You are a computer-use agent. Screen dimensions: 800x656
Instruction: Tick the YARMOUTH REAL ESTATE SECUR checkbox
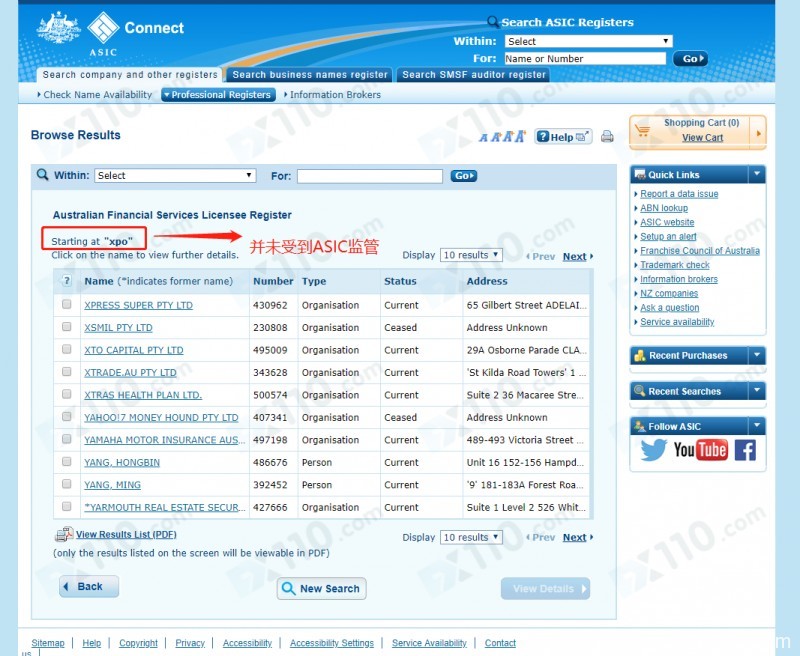coord(66,506)
